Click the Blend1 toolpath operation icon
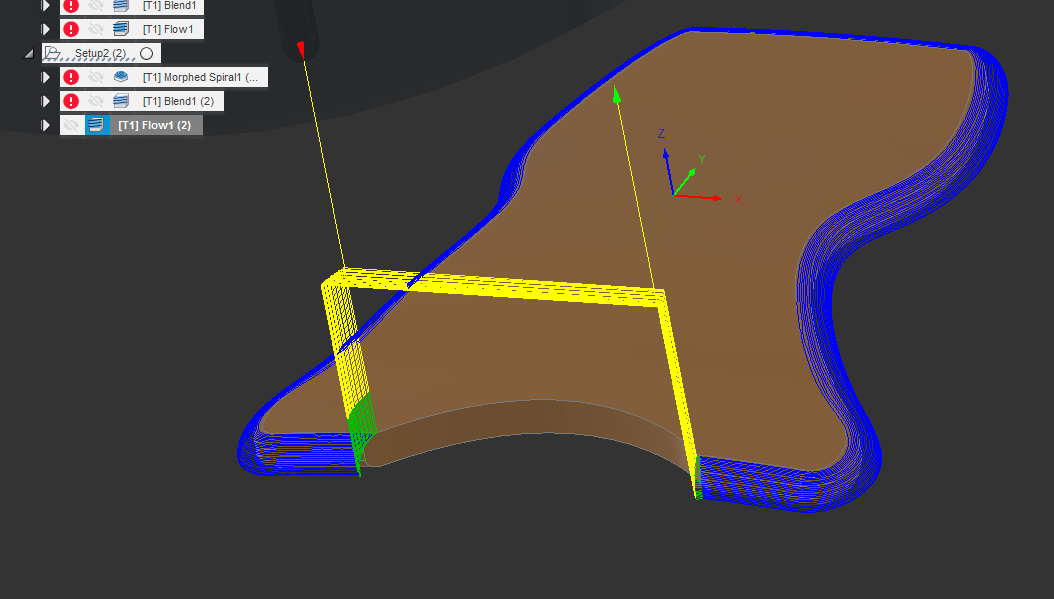Viewport: 1054px width, 599px height. pyautogui.click(x=121, y=7)
